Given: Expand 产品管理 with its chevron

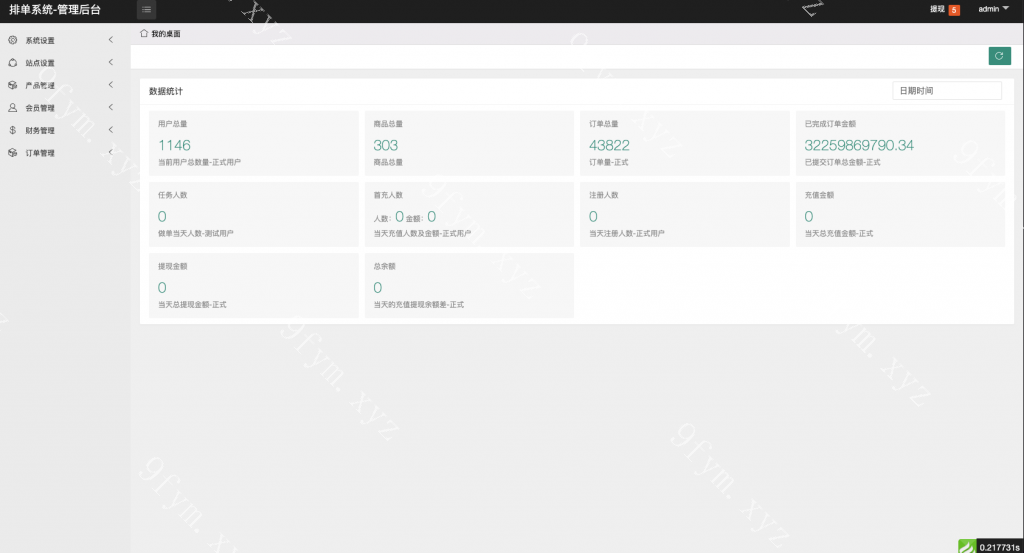Looking at the screenshot, I should point(111,85).
